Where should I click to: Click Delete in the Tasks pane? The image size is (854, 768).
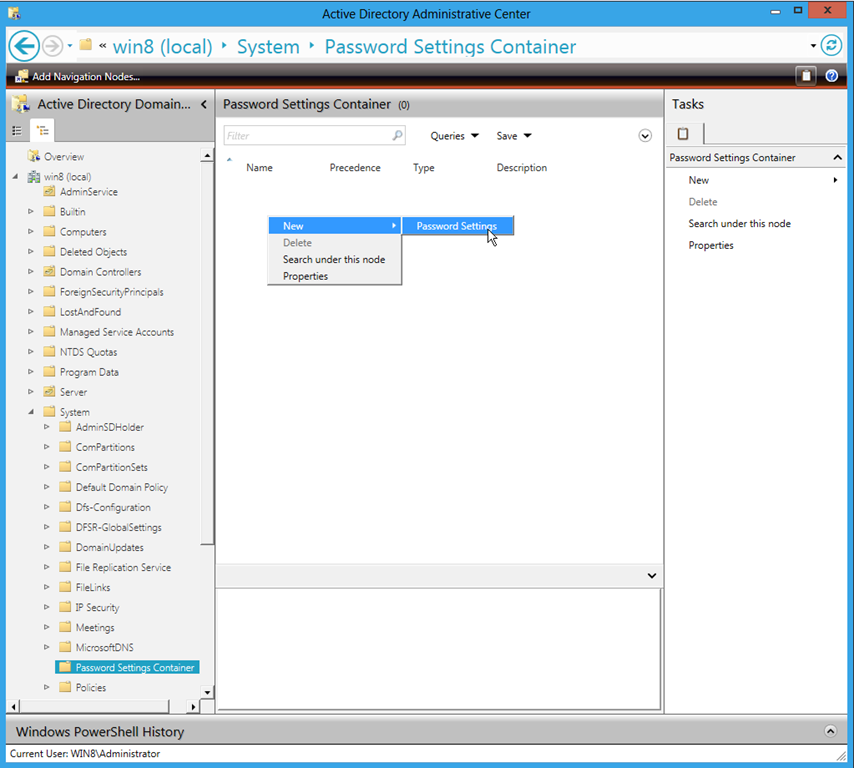pos(703,202)
